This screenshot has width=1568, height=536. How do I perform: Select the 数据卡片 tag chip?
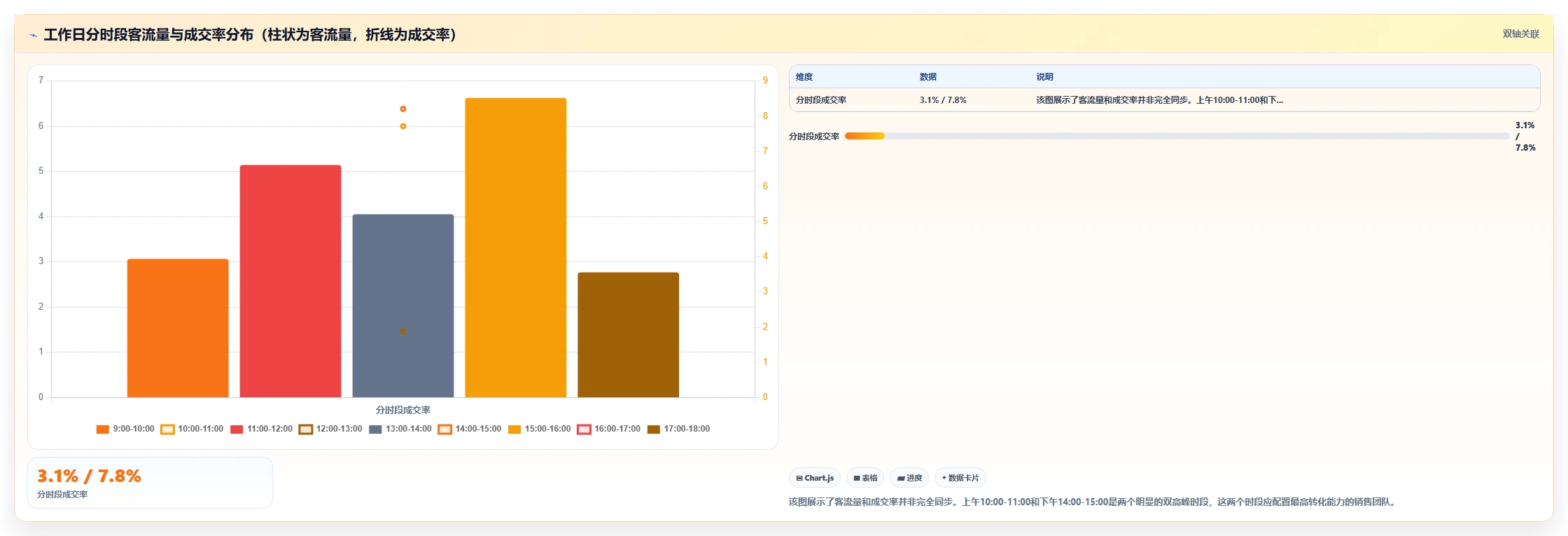click(960, 478)
